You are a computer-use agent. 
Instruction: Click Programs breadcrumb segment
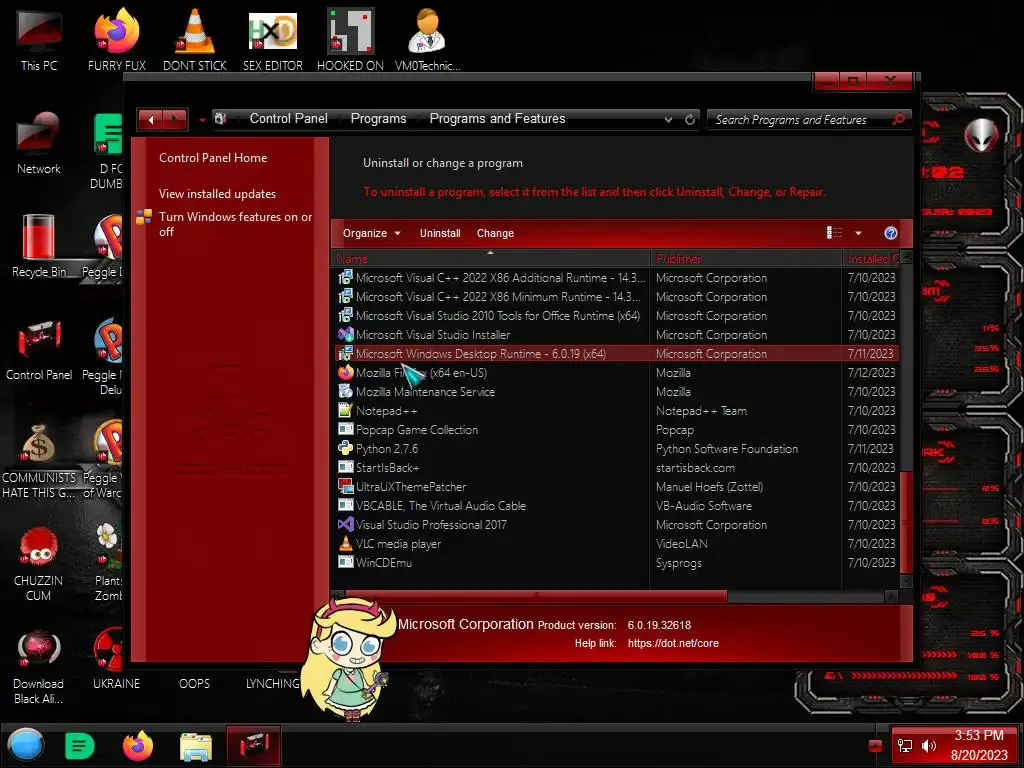point(378,118)
